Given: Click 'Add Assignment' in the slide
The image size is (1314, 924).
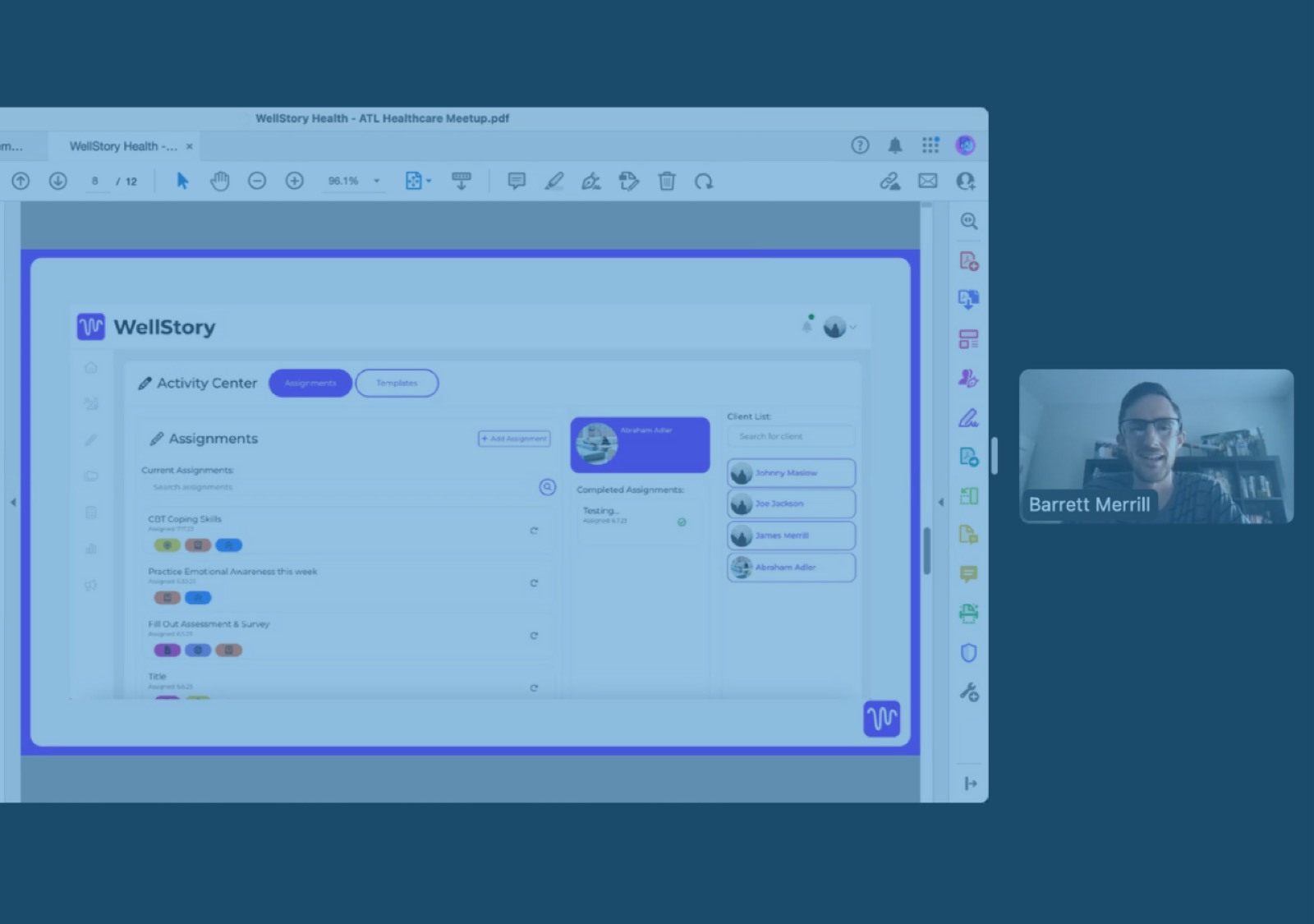Looking at the screenshot, I should tap(514, 439).
